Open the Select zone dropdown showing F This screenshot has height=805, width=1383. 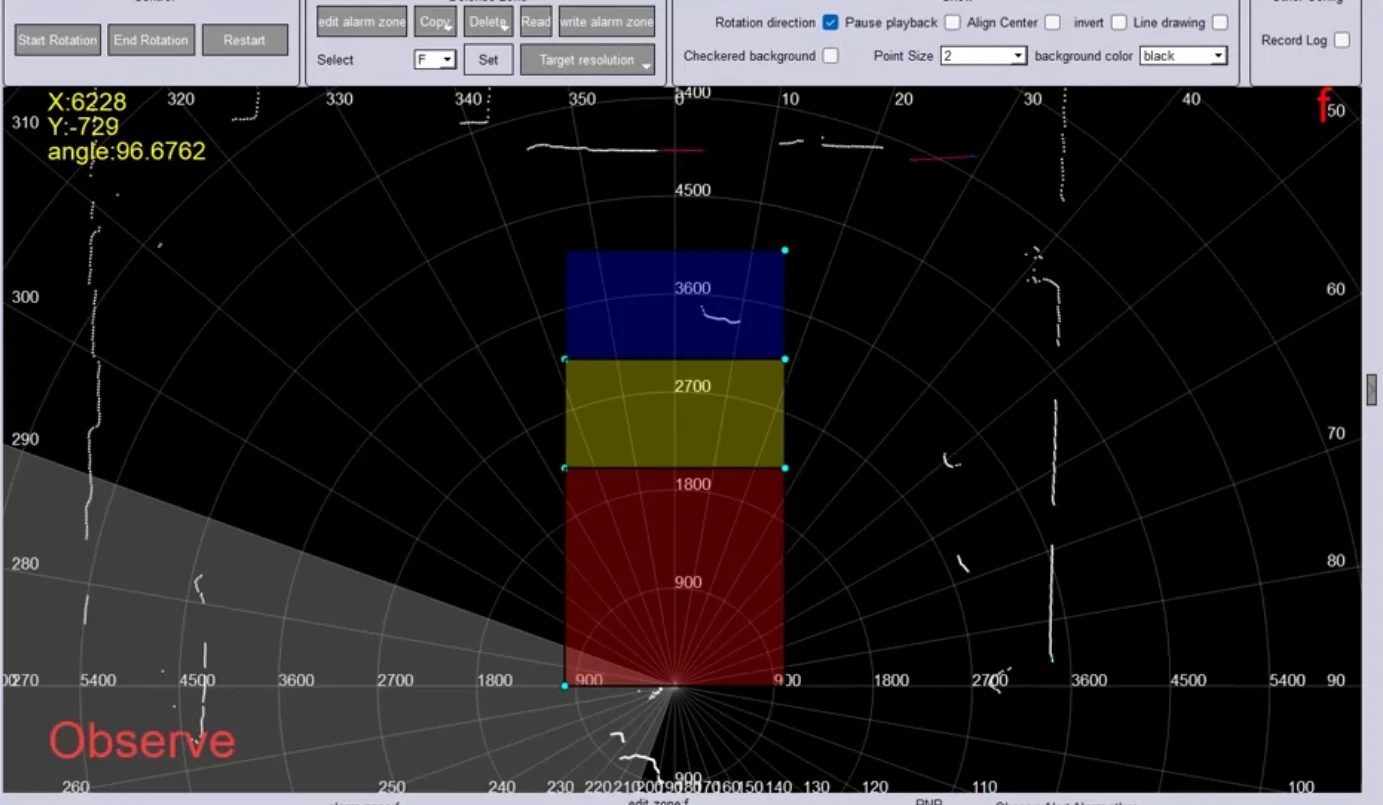point(435,60)
